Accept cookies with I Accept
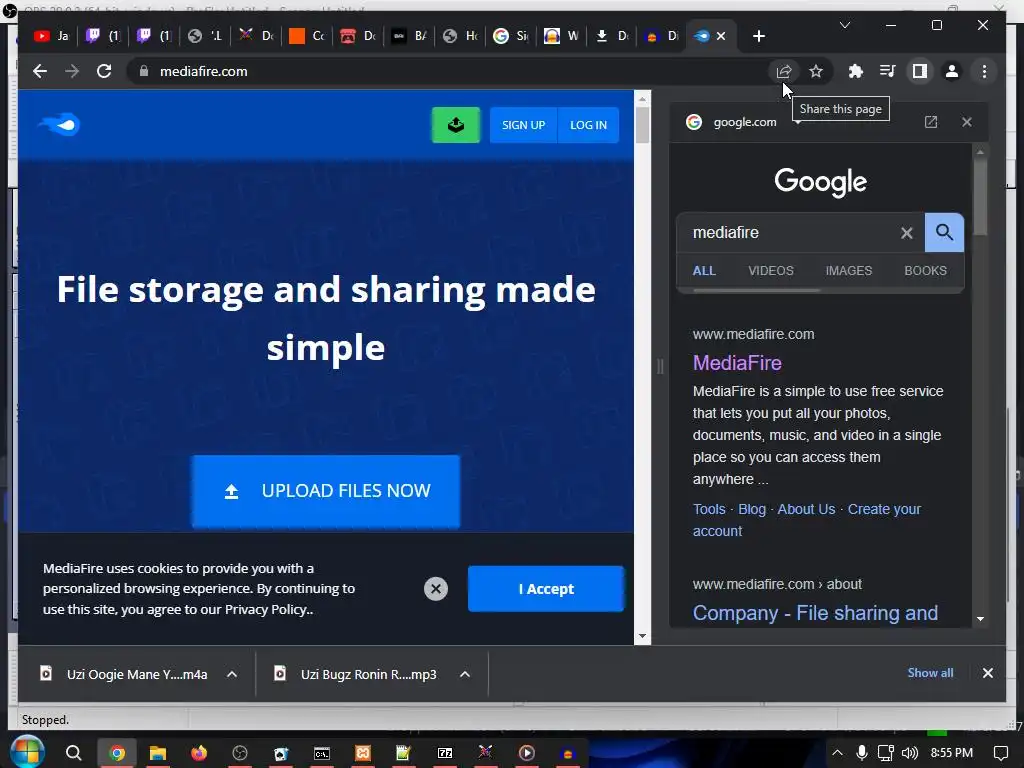Image resolution: width=1024 pixels, height=768 pixels. click(x=546, y=589)
